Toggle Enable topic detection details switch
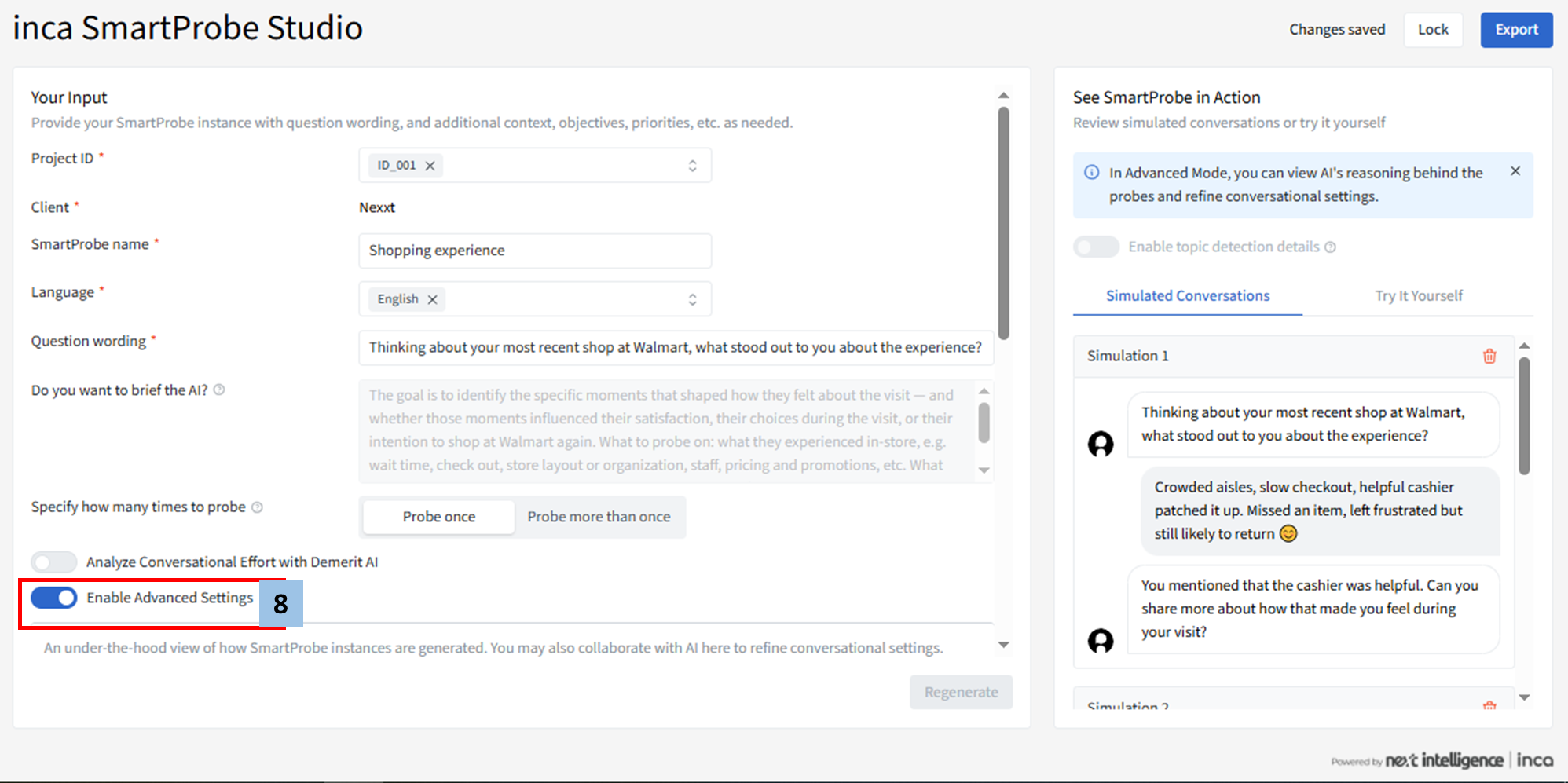The width and height of the screenshot is (1568, 783). 1096,247
